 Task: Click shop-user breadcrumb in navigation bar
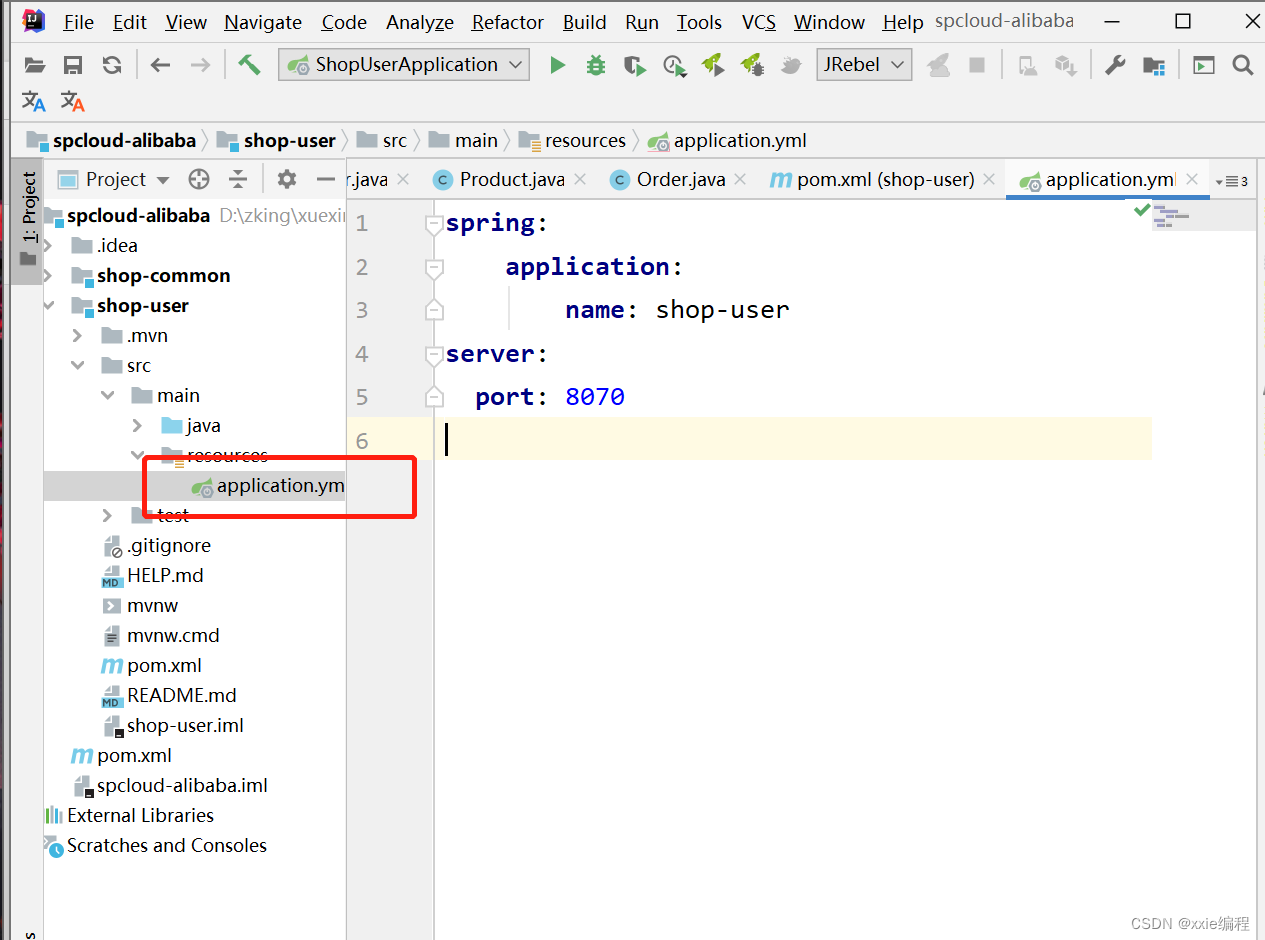click(x=277, y=140)
